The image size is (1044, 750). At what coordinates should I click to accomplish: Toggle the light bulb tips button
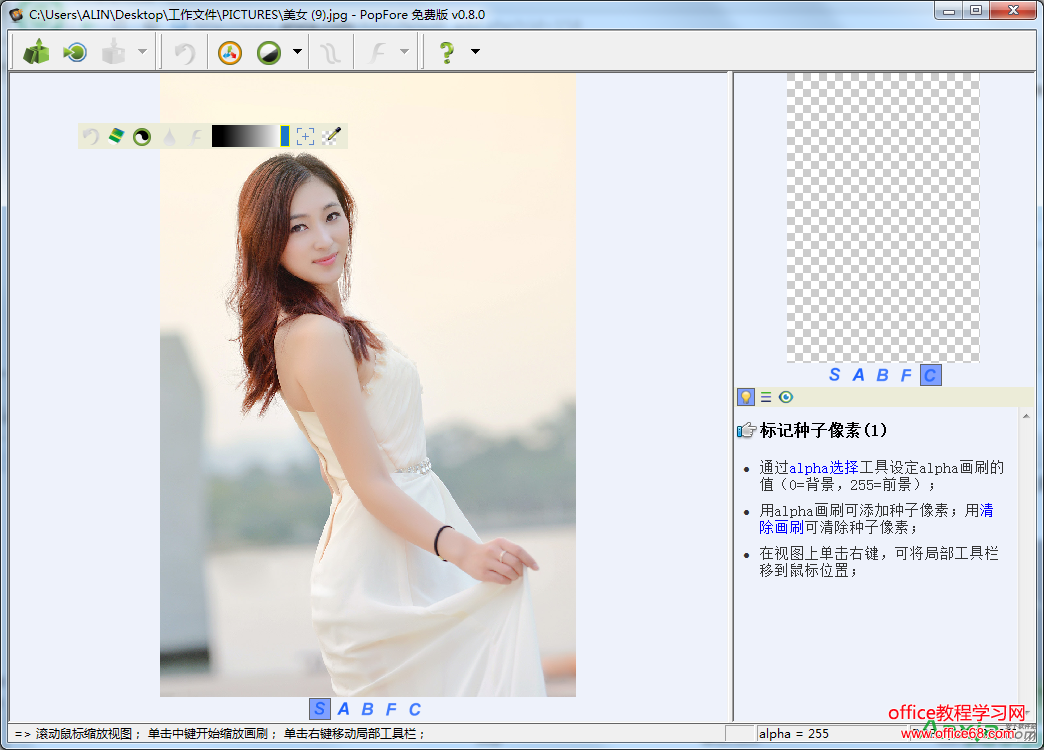click(x=746, y=397)
